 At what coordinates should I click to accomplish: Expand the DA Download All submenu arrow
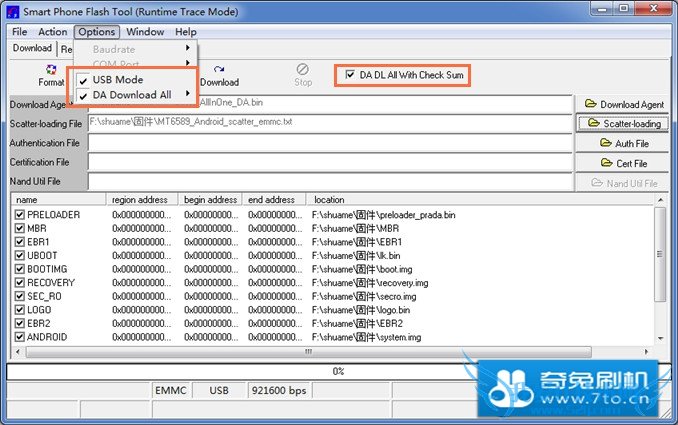(x=188, y=93)
